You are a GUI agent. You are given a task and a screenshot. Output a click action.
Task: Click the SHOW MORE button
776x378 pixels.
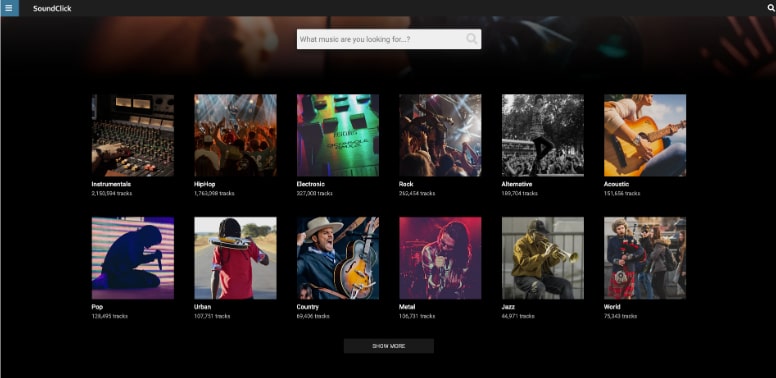[388, 346]
